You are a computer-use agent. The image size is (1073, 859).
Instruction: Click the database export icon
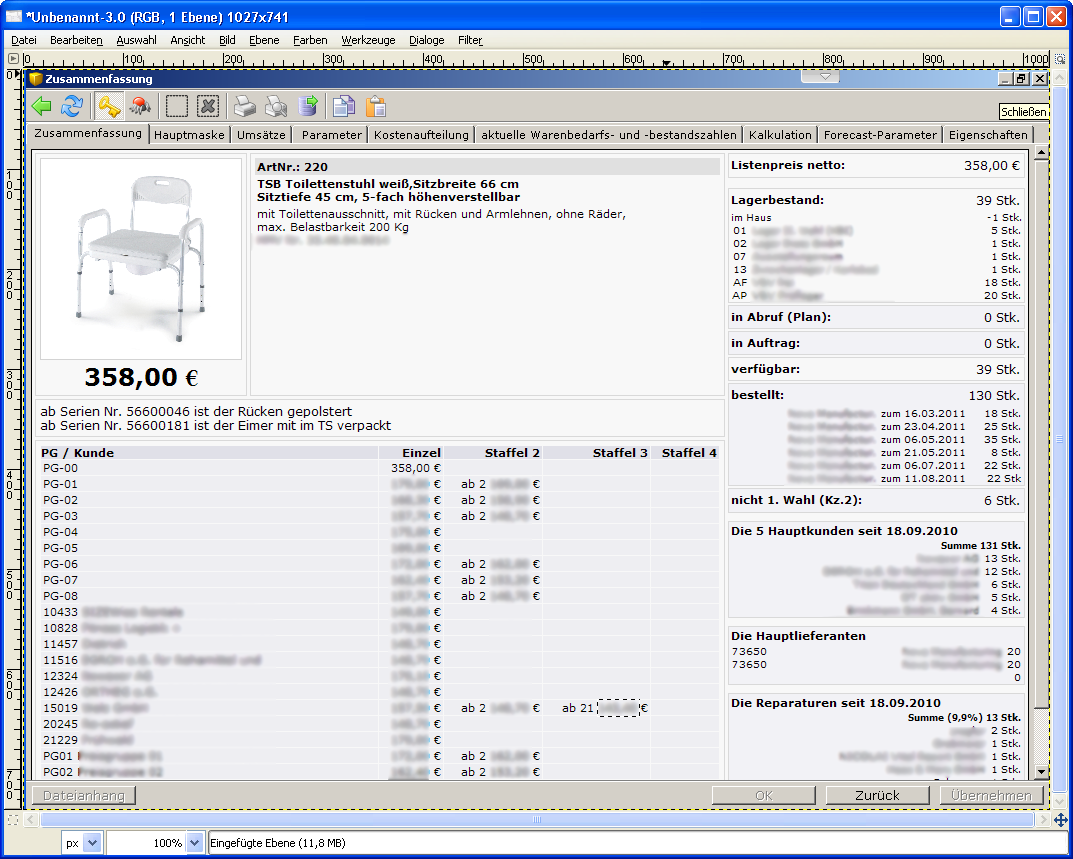pos(307,106)
